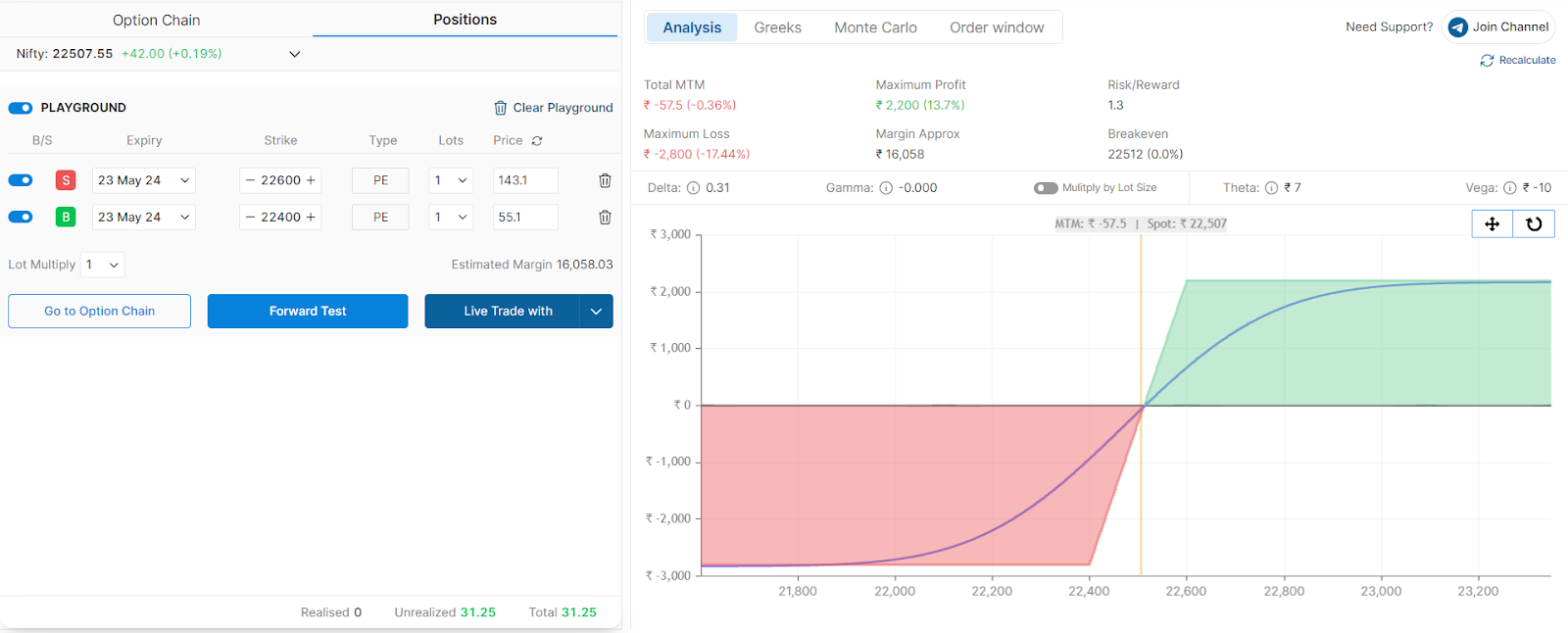Toggle the PLAYGROUND switch
The image size is (1568, 633).
(x=21, y=108)
